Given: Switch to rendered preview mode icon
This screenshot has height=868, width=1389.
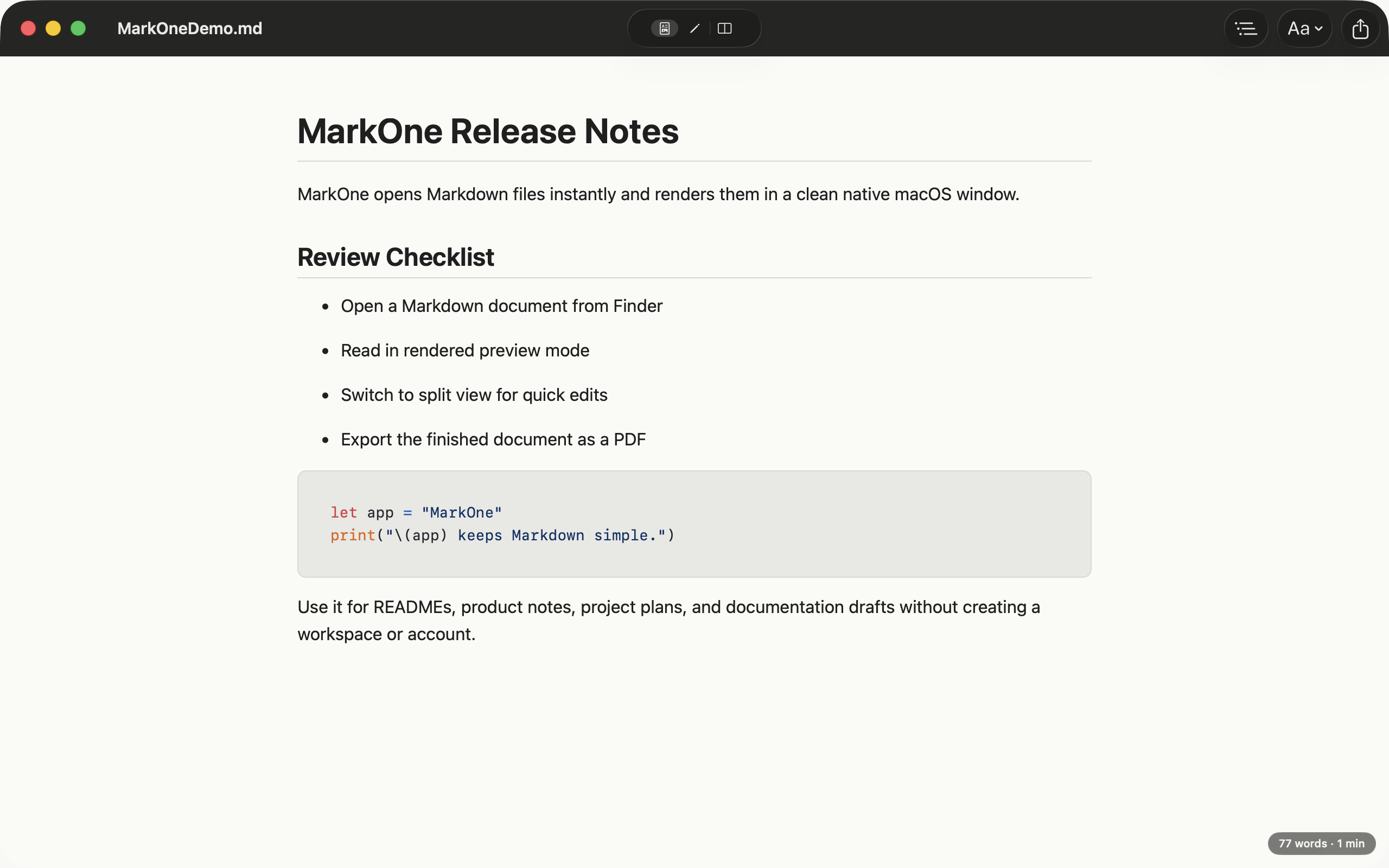Looking at the screenshot, I should point(664,28).
